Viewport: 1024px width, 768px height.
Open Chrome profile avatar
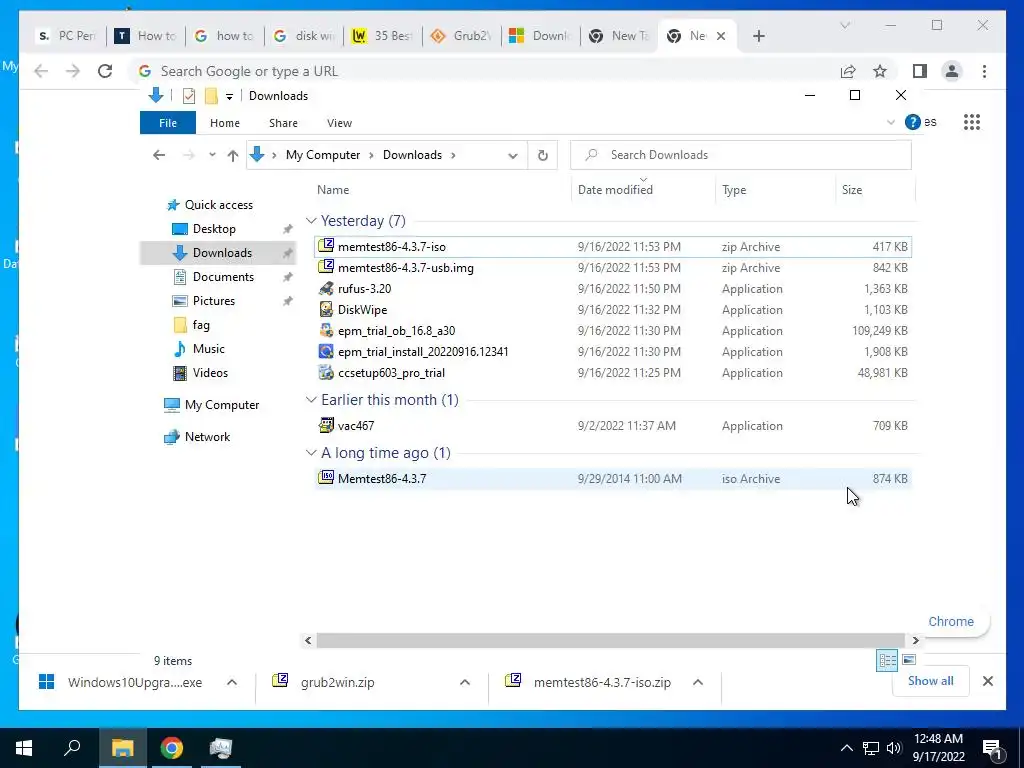click(x=952, y=71)
